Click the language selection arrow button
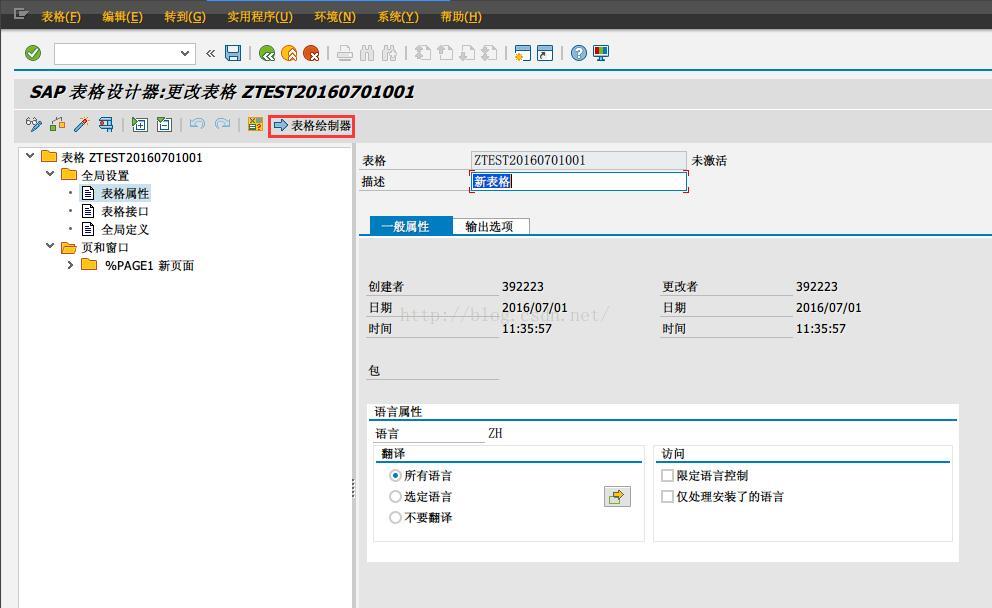992x608 pixels. coord(617,497)
